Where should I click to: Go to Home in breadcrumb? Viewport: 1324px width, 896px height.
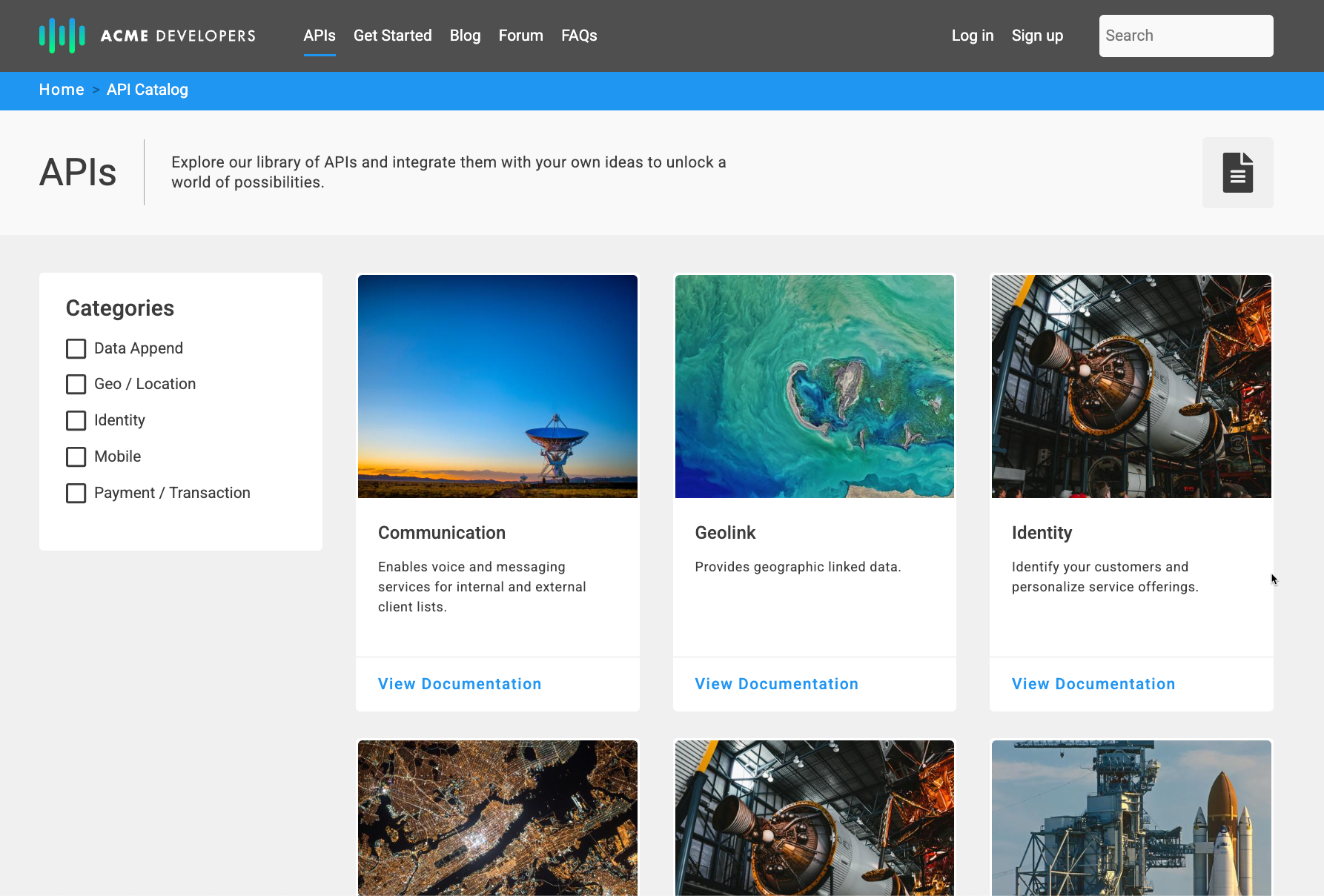coord(62,90)
